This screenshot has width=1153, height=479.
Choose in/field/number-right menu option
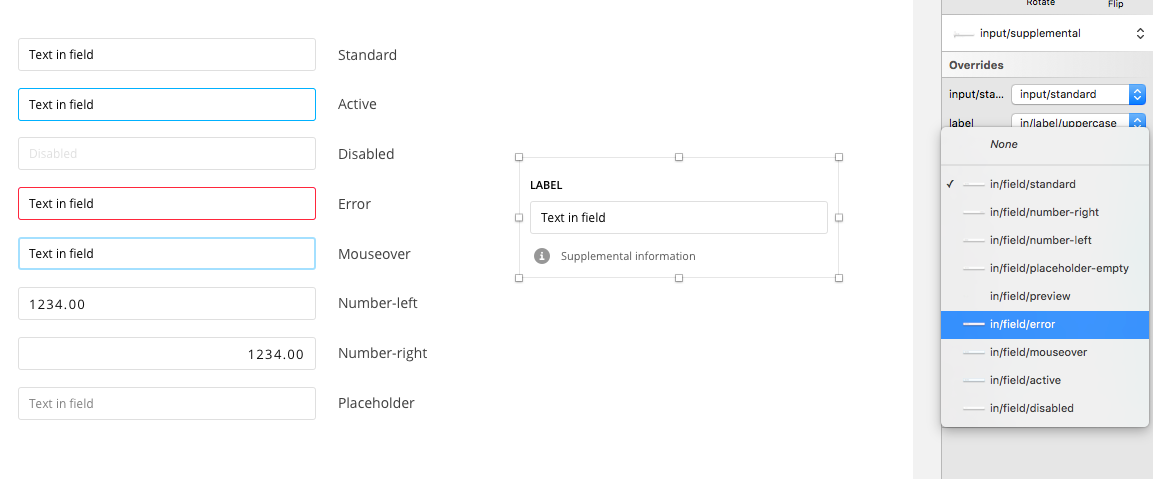pos(1045,212)
